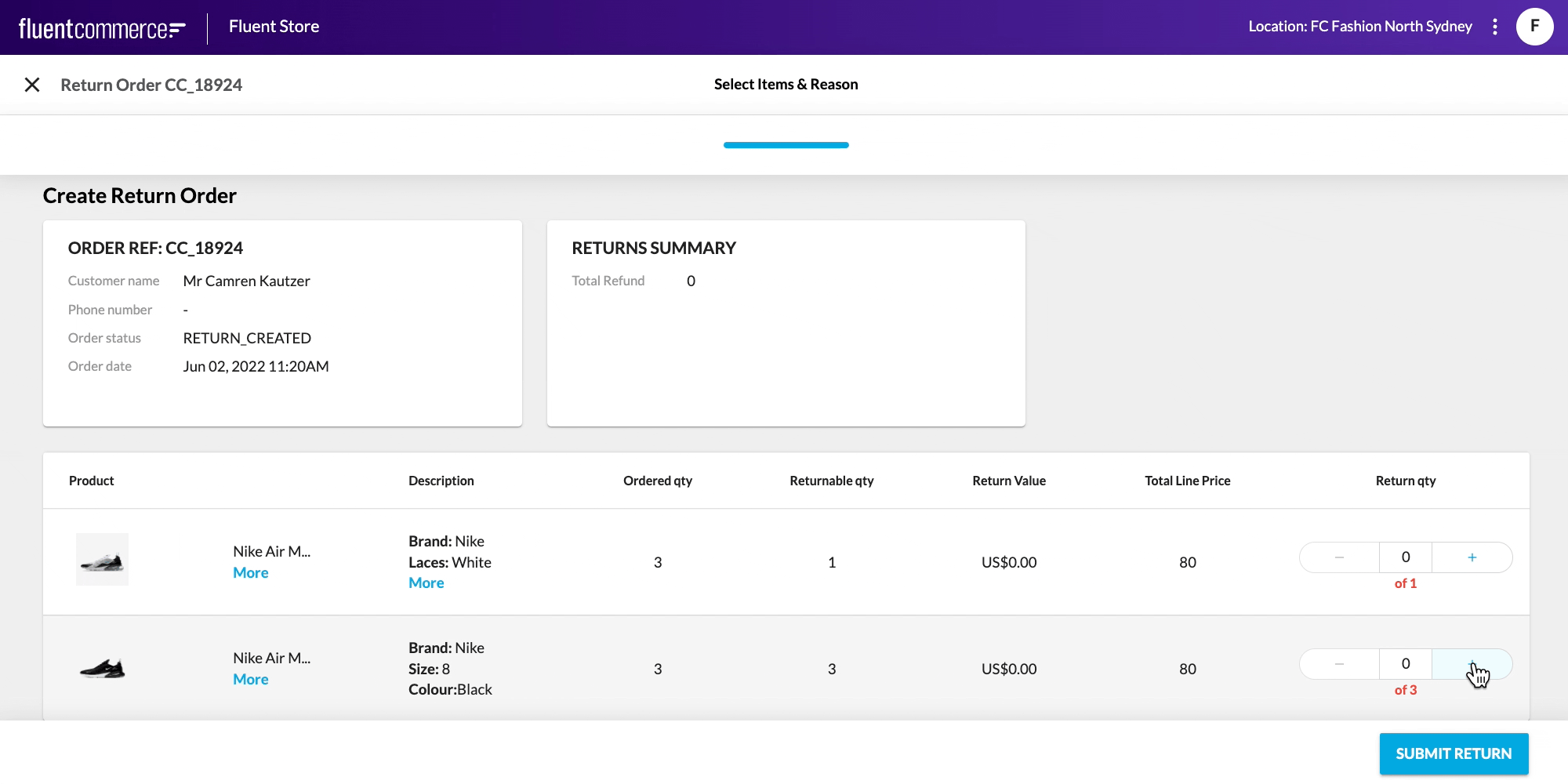This screenshot has width=1568, height=784.
Task: Select the Return Value column header
Action: [x=1009, y=480]
